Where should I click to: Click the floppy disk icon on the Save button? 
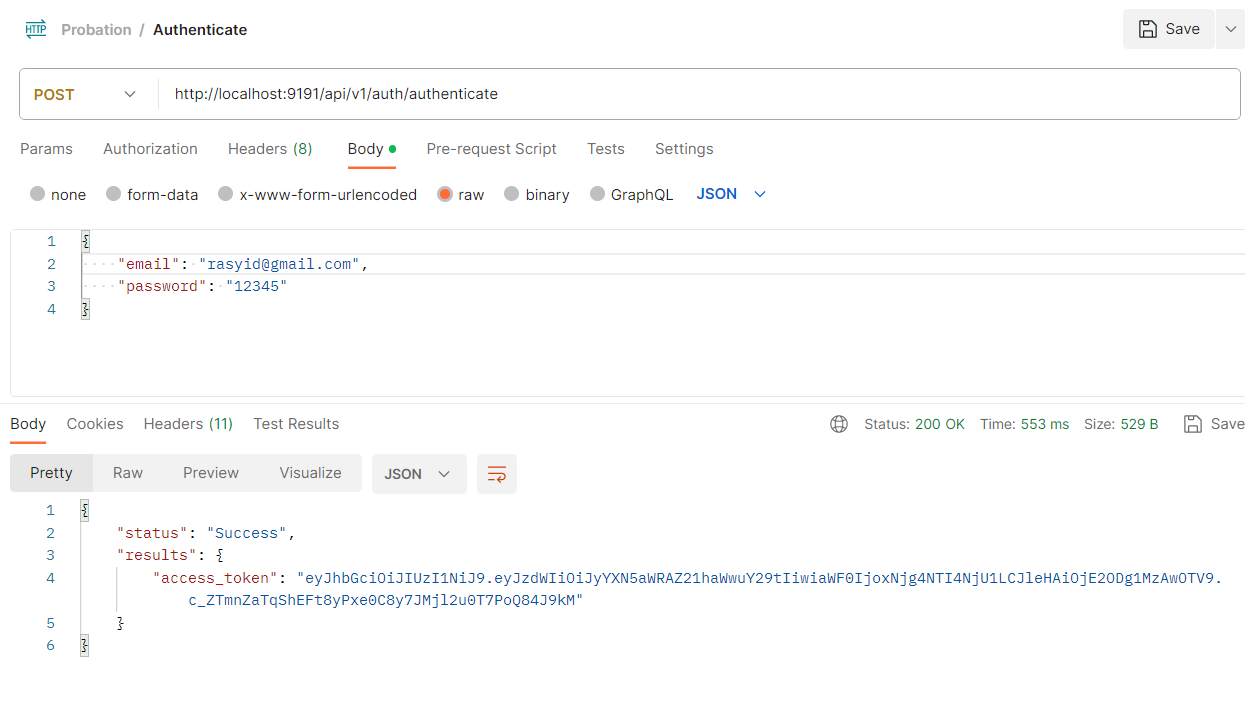click(x=1150, y=29)
